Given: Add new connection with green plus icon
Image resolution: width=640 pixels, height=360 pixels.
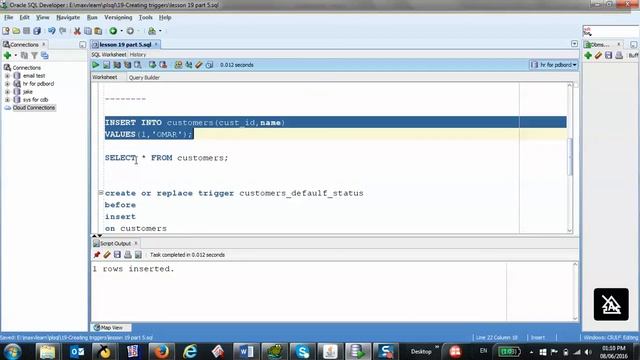Looking at the screenshot, I should (x=7, y=56).
